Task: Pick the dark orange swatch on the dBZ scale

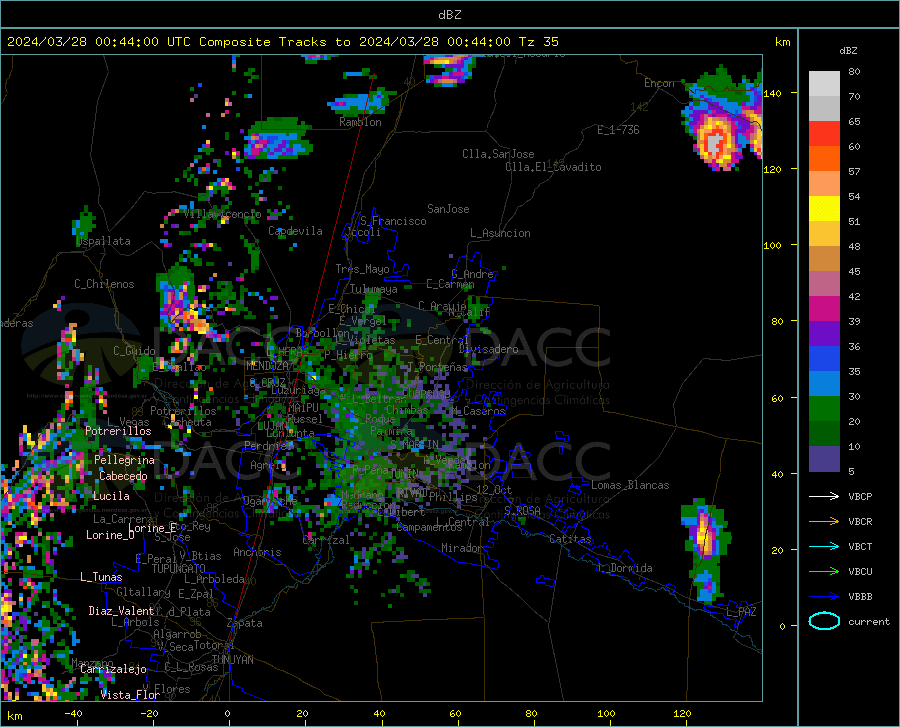Action: click(824, 159)
